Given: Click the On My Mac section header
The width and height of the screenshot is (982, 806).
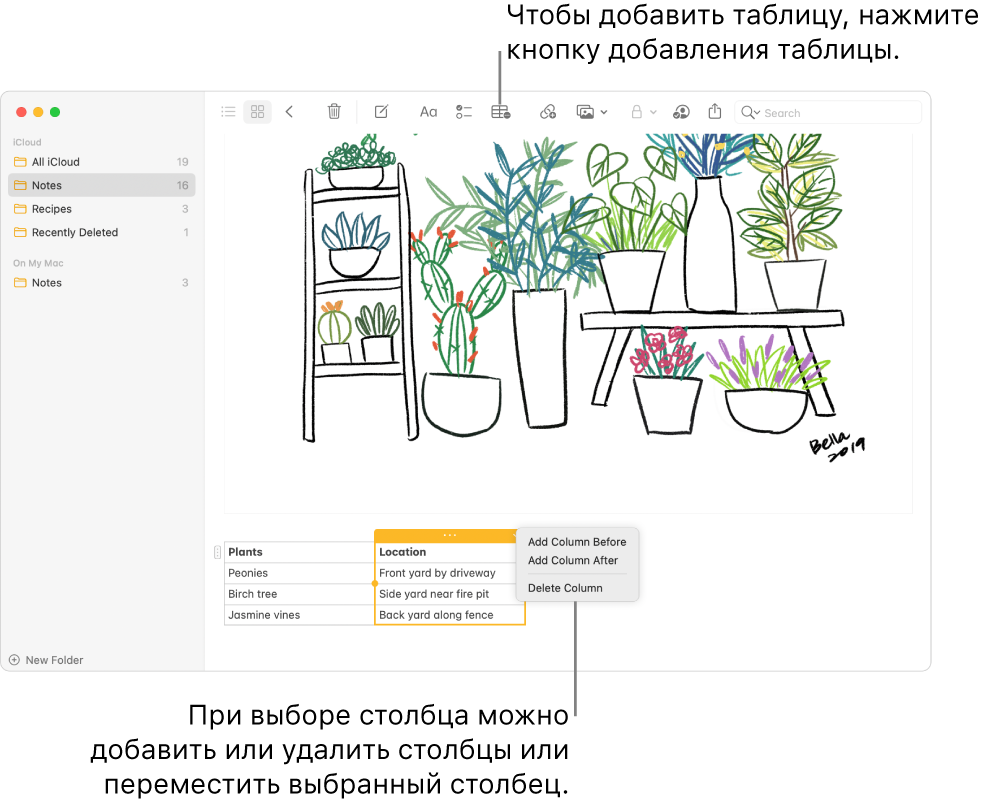Looking at the screenshot, I should tap(38, 263).
